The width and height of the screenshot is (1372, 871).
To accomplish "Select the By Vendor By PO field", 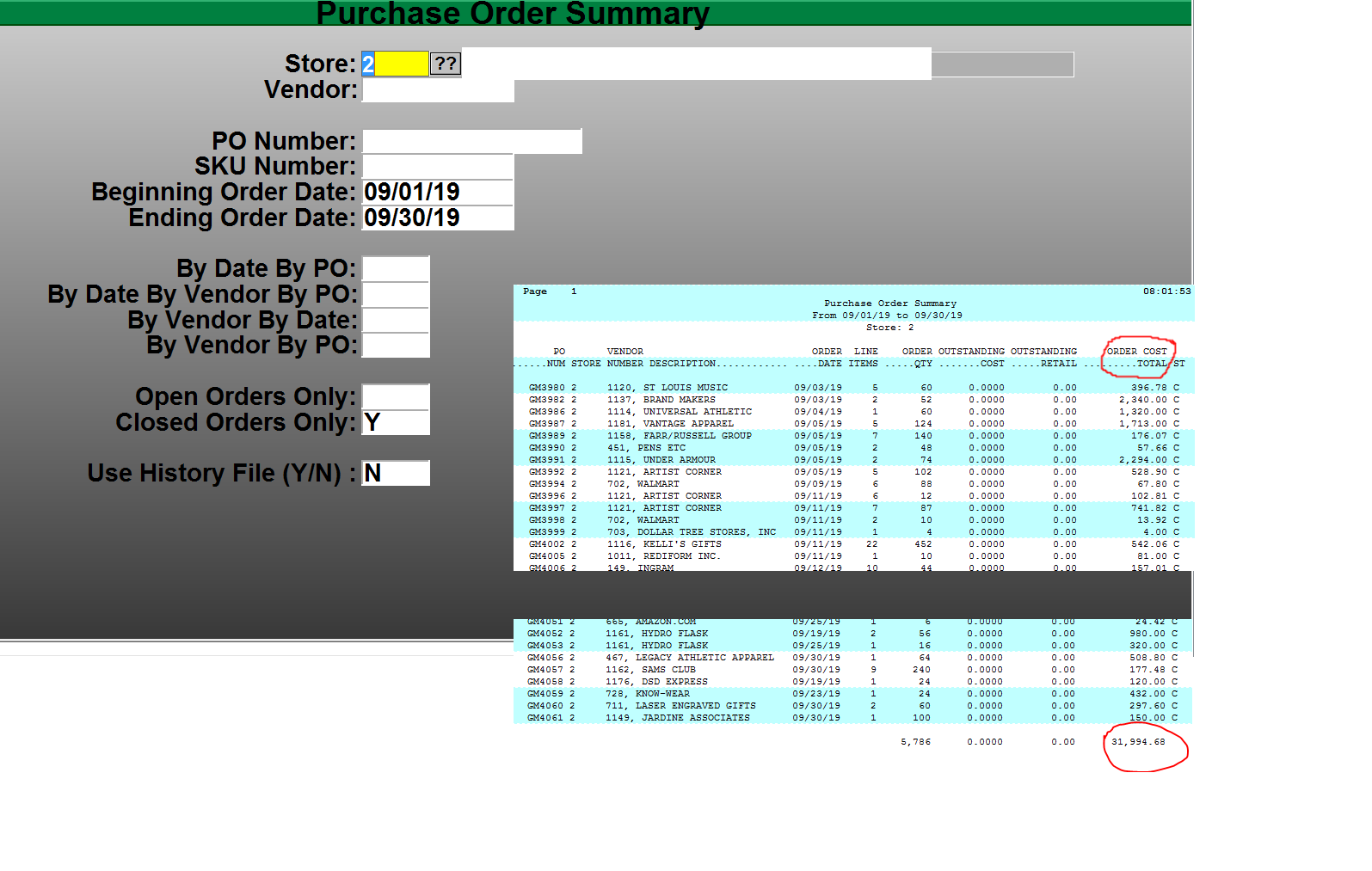I will pyautogui.click(x=396, y=346).
